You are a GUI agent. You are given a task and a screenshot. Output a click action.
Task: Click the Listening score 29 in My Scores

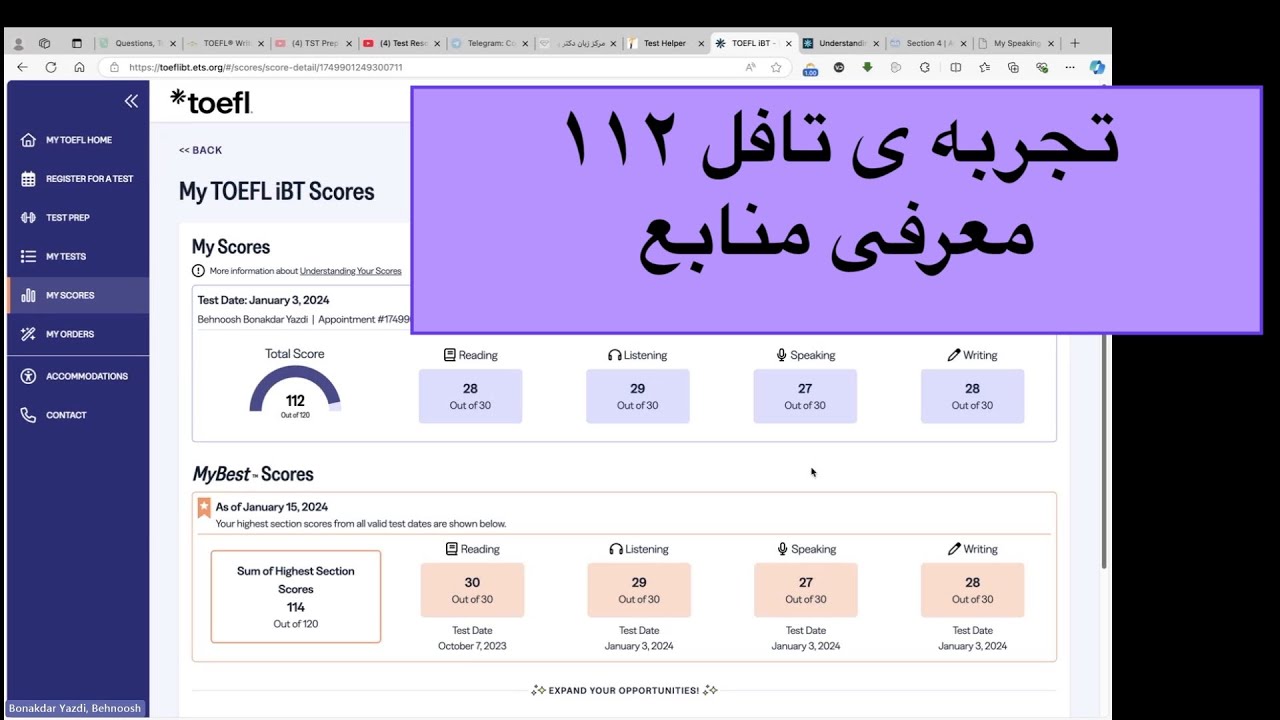(x=637, y=396)
